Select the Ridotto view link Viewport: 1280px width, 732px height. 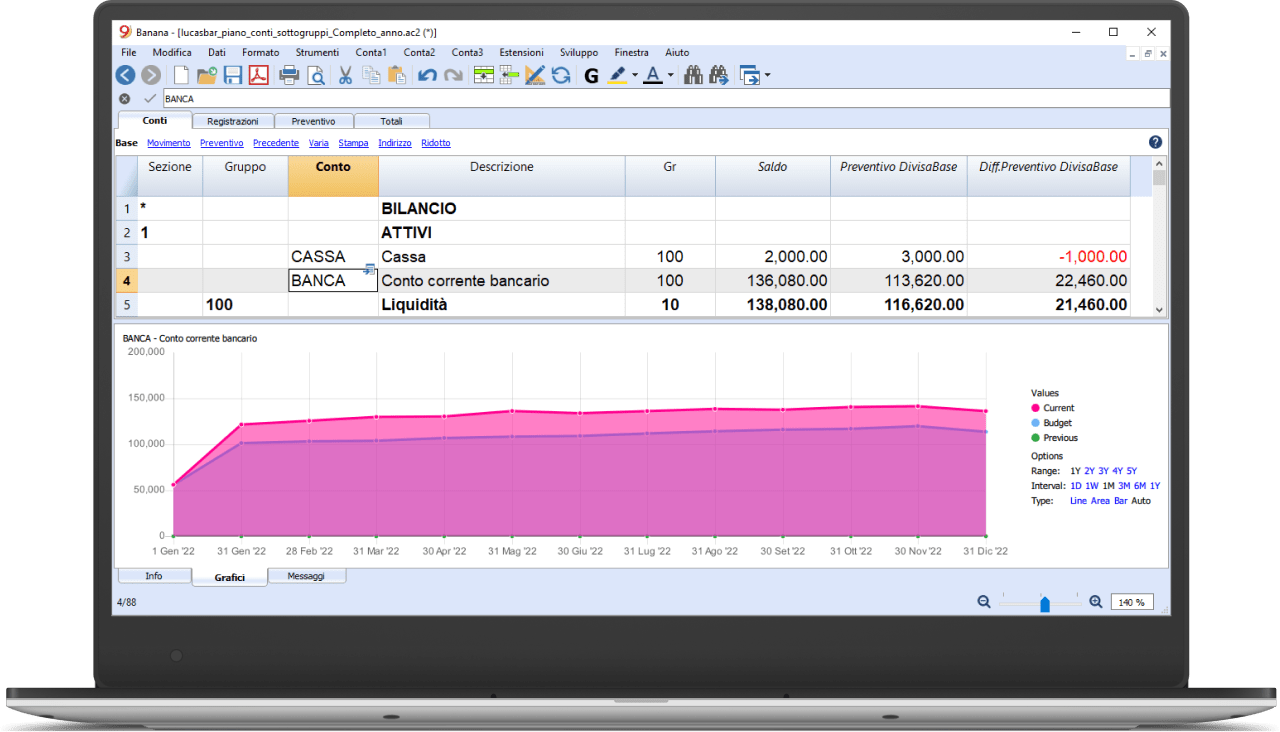click(x=436, y=143)
